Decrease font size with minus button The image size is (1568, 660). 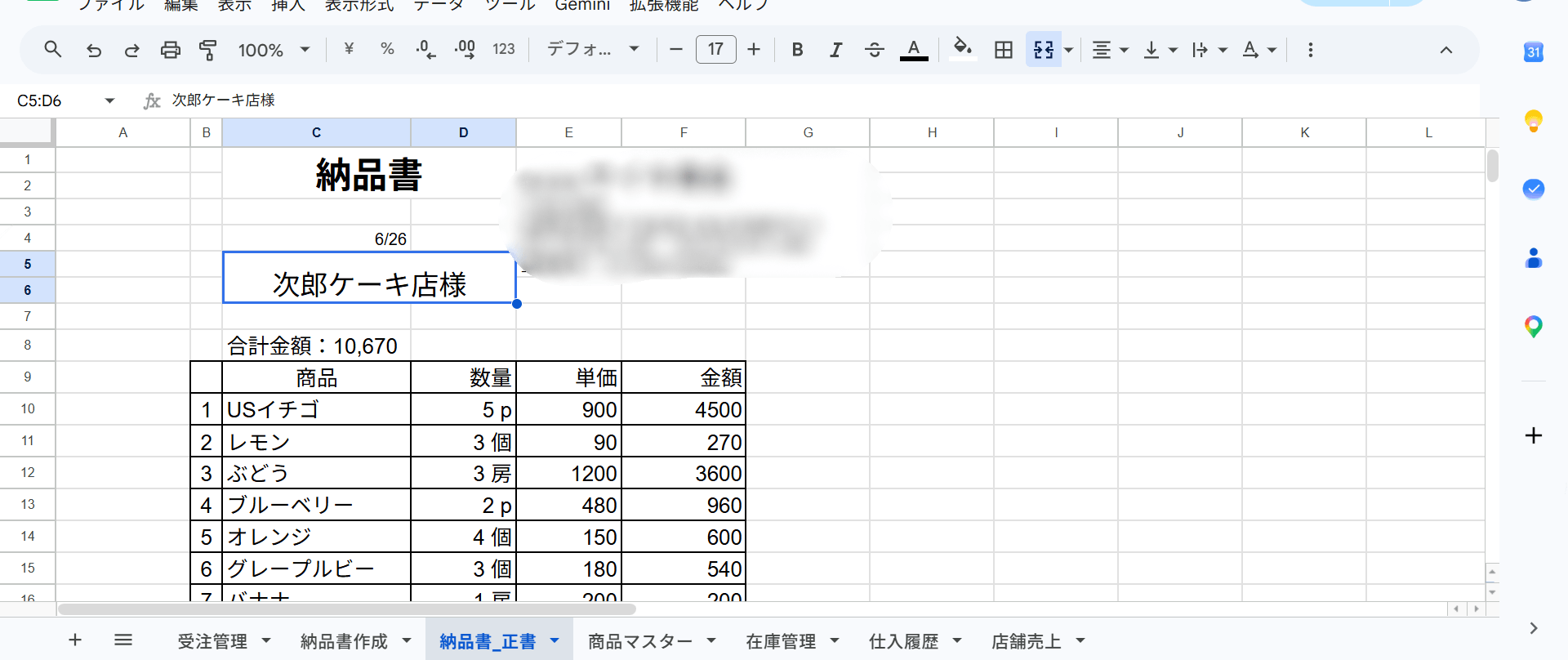click(x=675, y=50)
